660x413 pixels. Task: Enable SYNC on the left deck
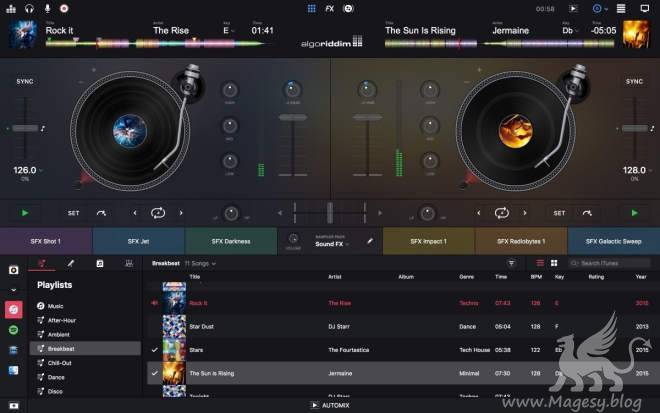point(25,81)
